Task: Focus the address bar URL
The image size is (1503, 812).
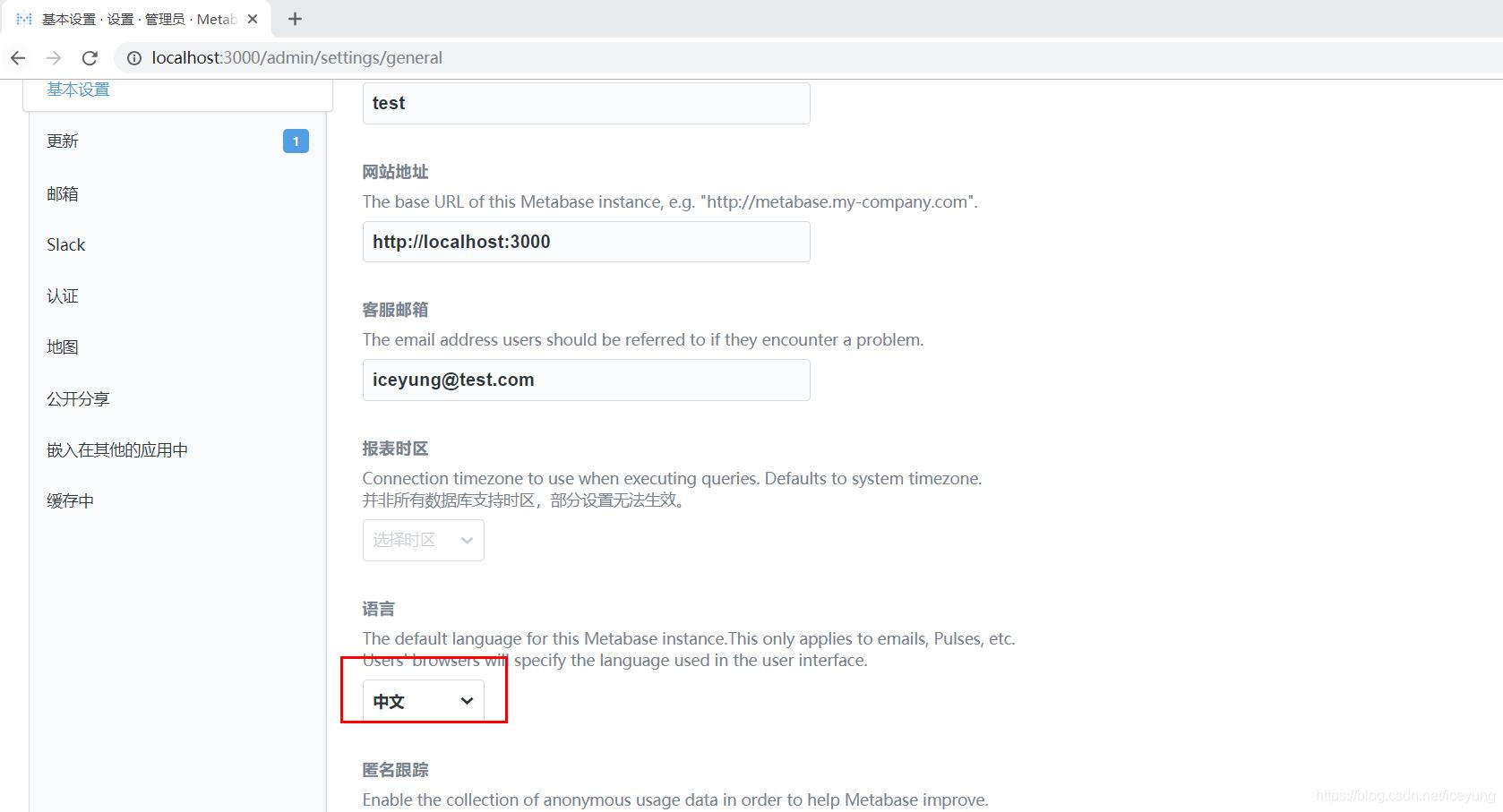Action: tap(296, 57)
